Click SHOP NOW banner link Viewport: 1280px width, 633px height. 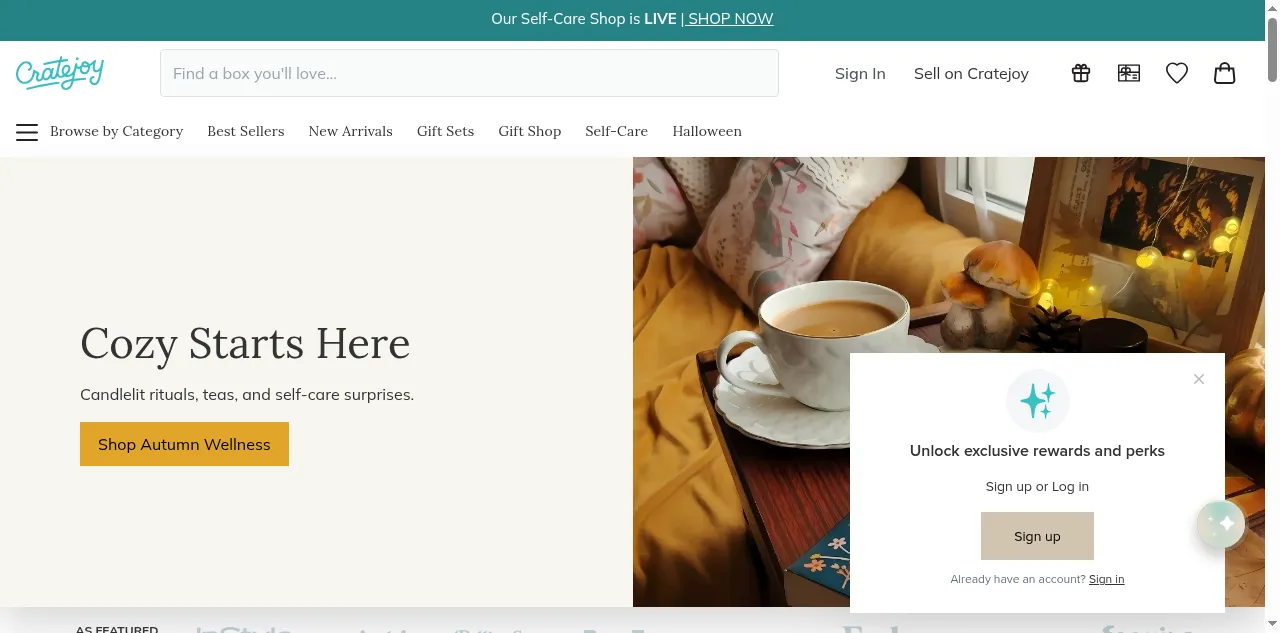coord(731,19)
